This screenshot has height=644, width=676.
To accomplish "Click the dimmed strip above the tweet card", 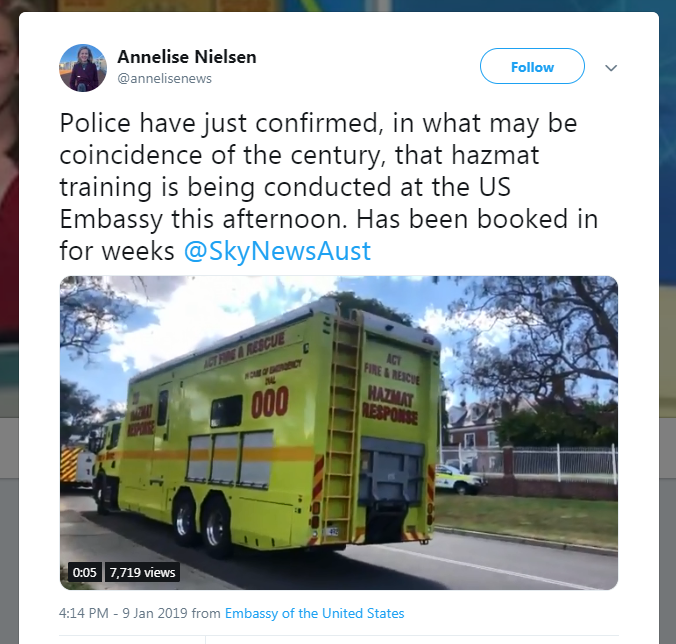I will (338, 6).
